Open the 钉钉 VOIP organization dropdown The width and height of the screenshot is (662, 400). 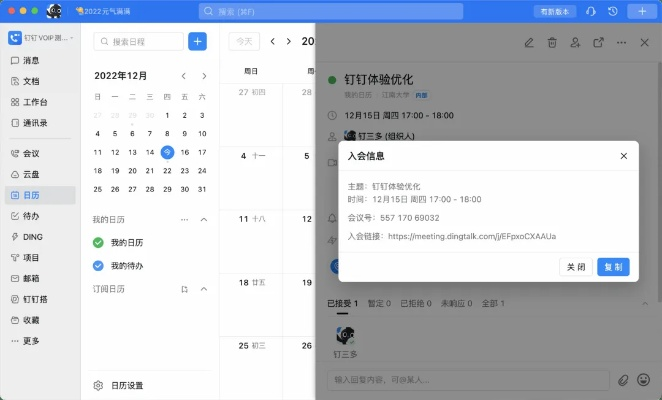[40, 37]
